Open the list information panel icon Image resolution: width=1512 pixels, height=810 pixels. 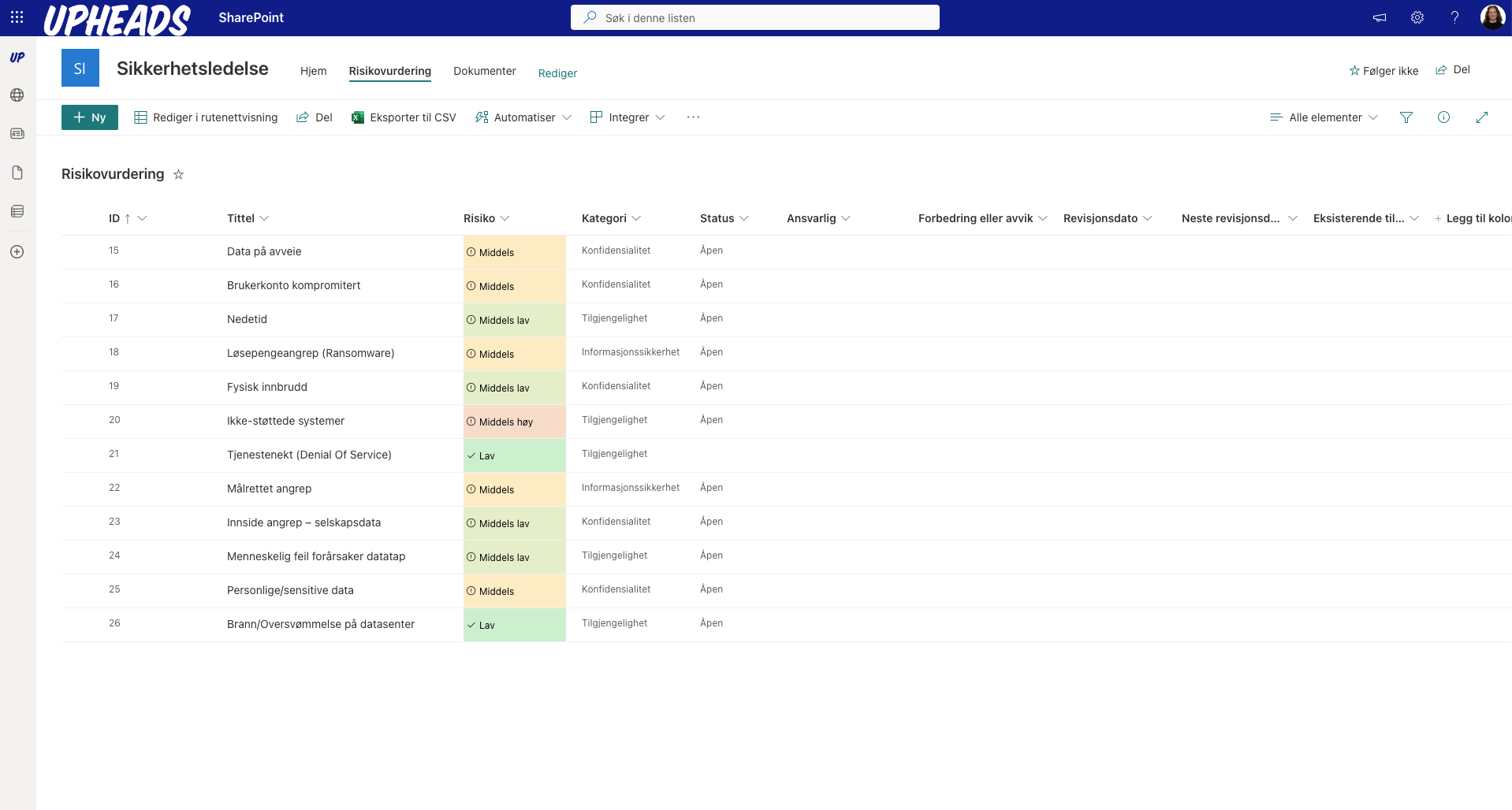coord(1444,117)
